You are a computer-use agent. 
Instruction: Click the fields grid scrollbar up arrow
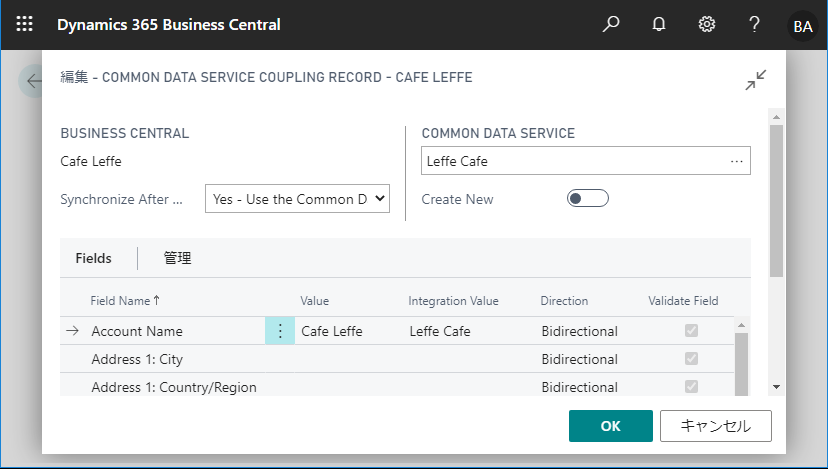point(741,325)
